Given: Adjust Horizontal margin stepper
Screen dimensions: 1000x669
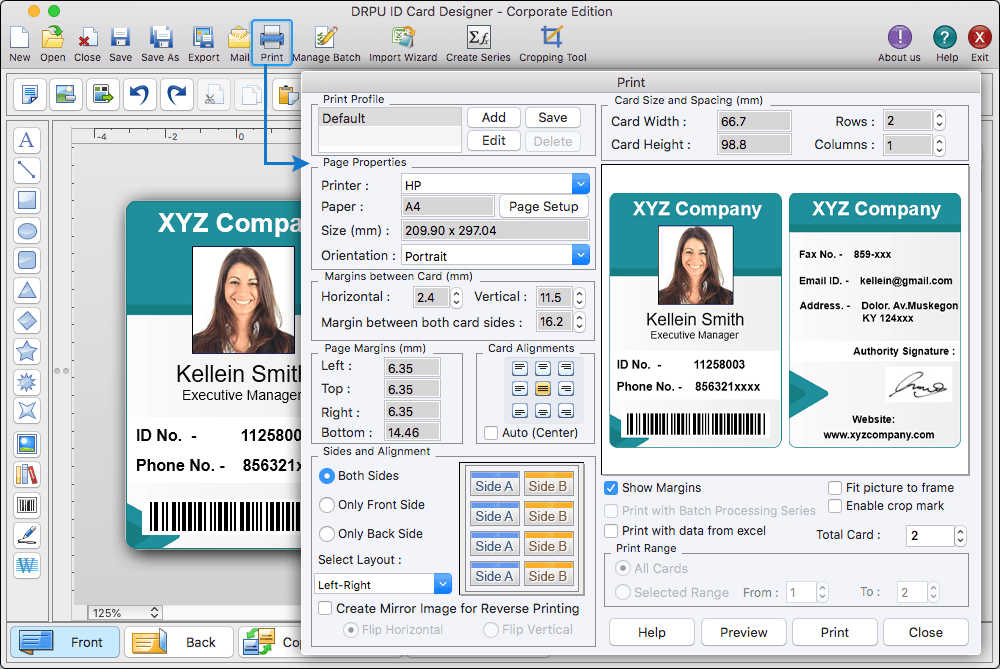Looking at the screenshot, I should coord(456,297).
